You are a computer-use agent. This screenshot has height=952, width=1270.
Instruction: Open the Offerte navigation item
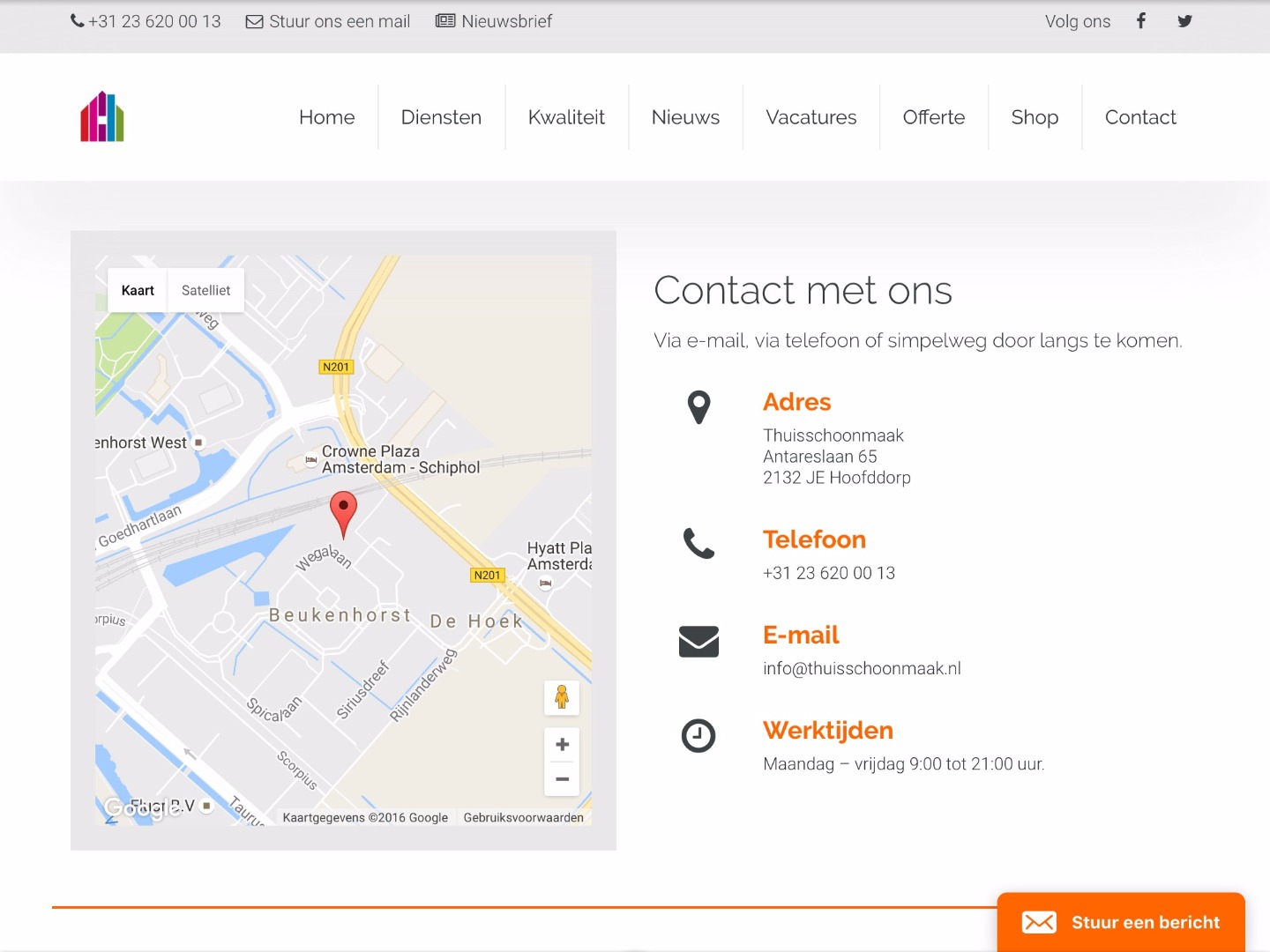933,117
